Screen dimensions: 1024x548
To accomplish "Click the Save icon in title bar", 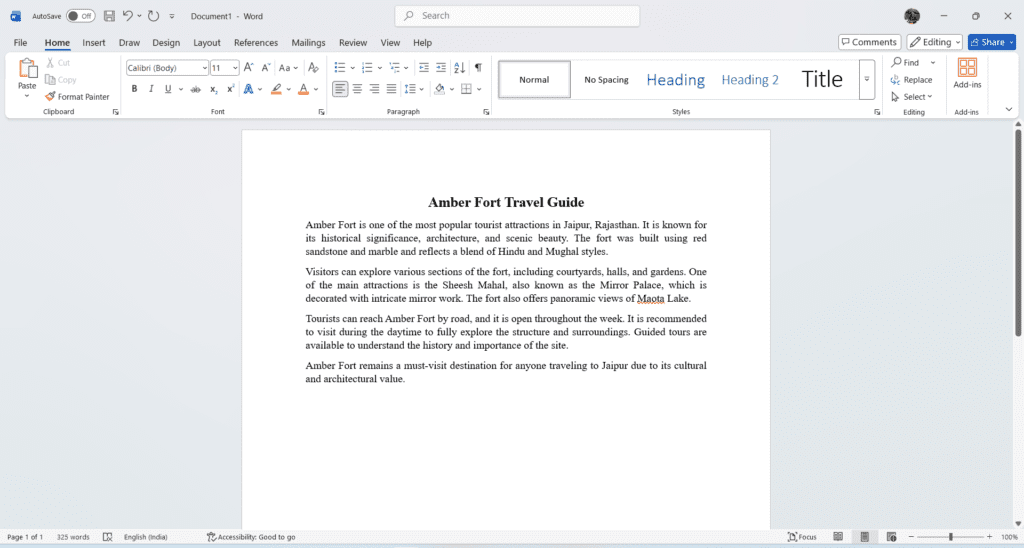I will pyautogui.click(x=109, y=16).
